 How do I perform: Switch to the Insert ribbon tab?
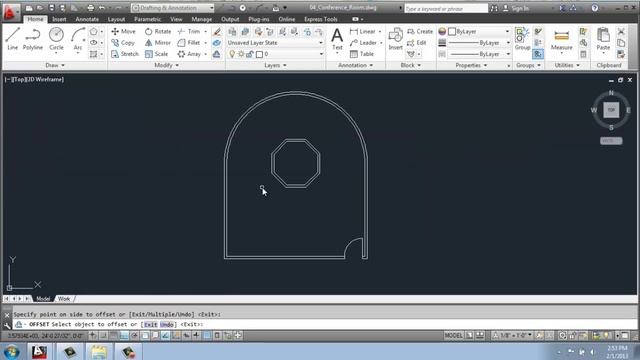pos(59,19)
